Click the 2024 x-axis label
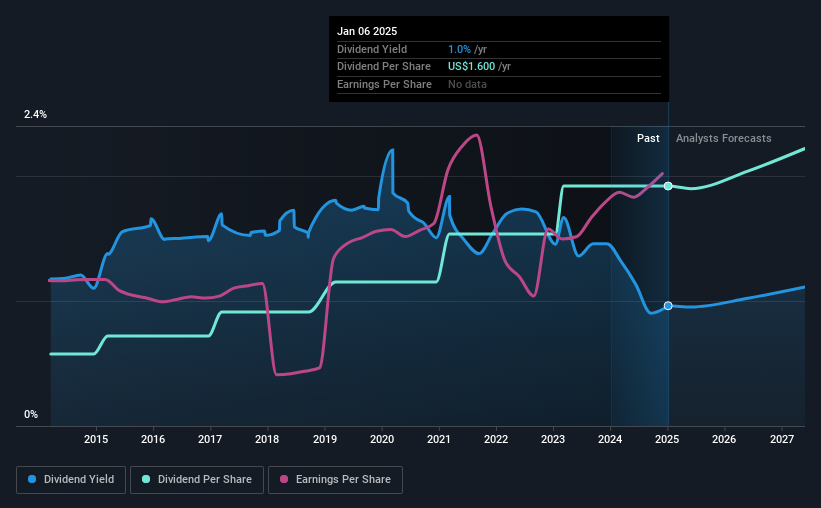Viewport: 821px width, 508px height. (610, 439)
